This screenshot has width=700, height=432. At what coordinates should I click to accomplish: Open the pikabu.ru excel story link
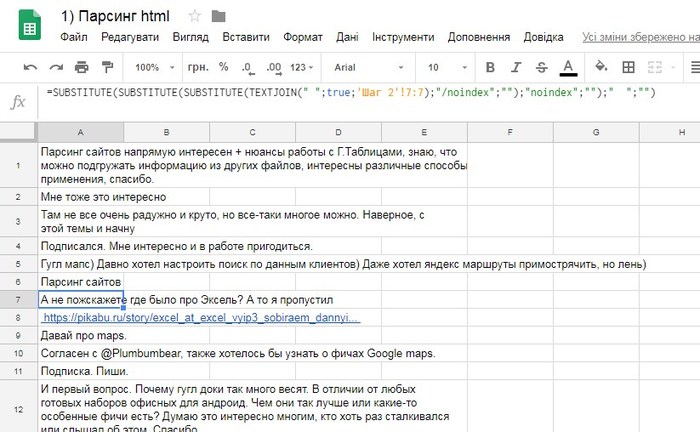[x=200, y=317]
